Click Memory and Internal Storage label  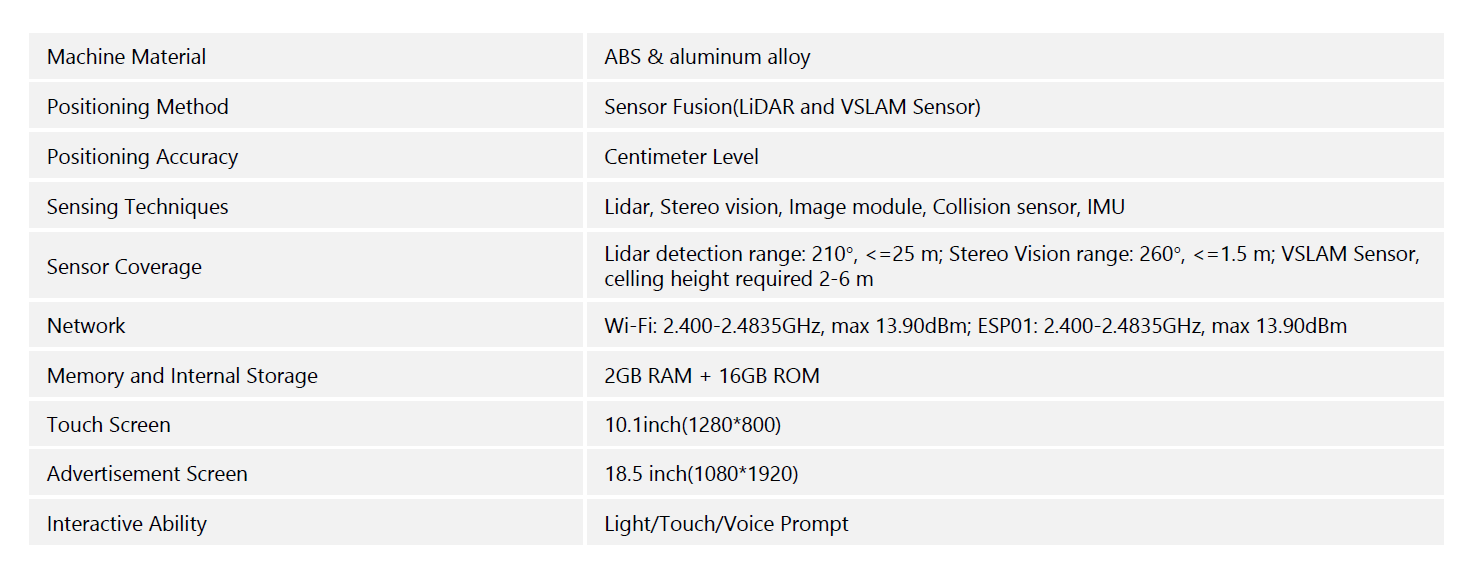(x=182, y=376)
